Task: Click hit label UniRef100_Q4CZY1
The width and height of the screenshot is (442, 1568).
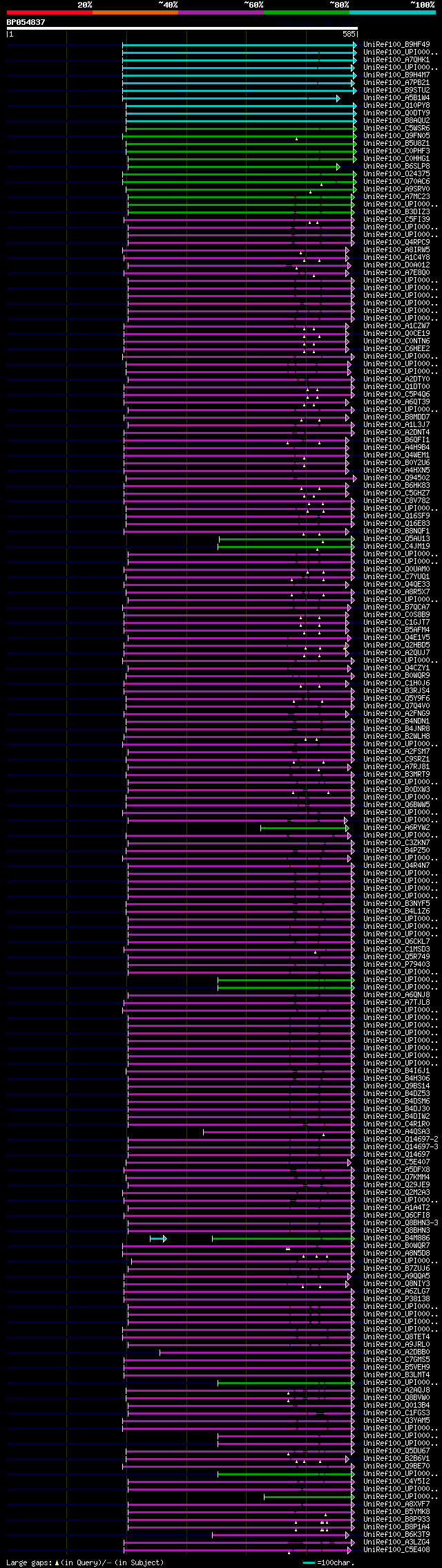Action: (x=396, y=668)
